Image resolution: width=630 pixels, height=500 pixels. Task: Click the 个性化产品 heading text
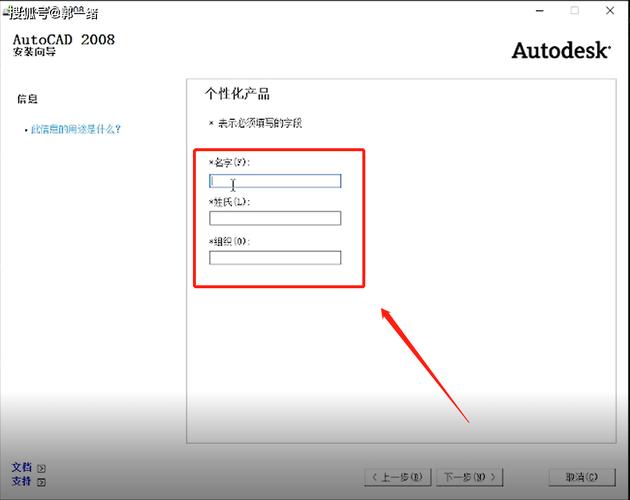pyautogui.click(x=237, y=94)
